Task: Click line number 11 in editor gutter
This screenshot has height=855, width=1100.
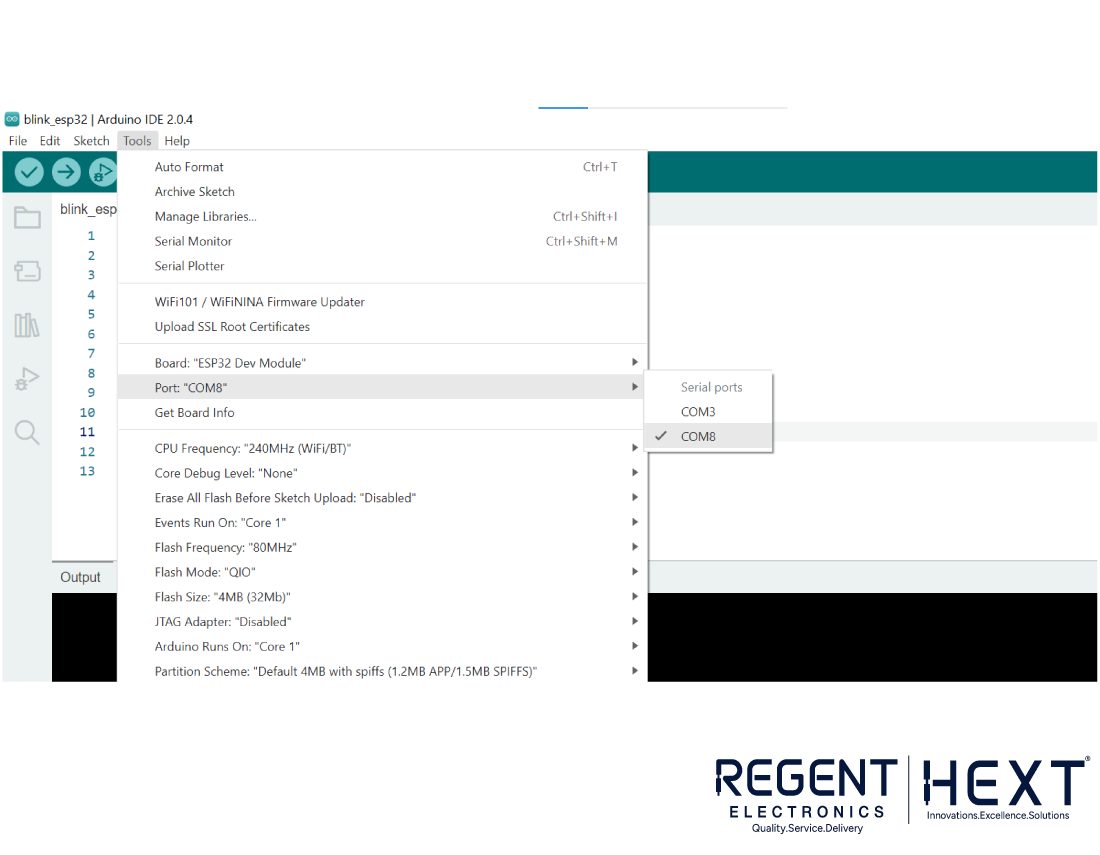Action: coord(88,432)
